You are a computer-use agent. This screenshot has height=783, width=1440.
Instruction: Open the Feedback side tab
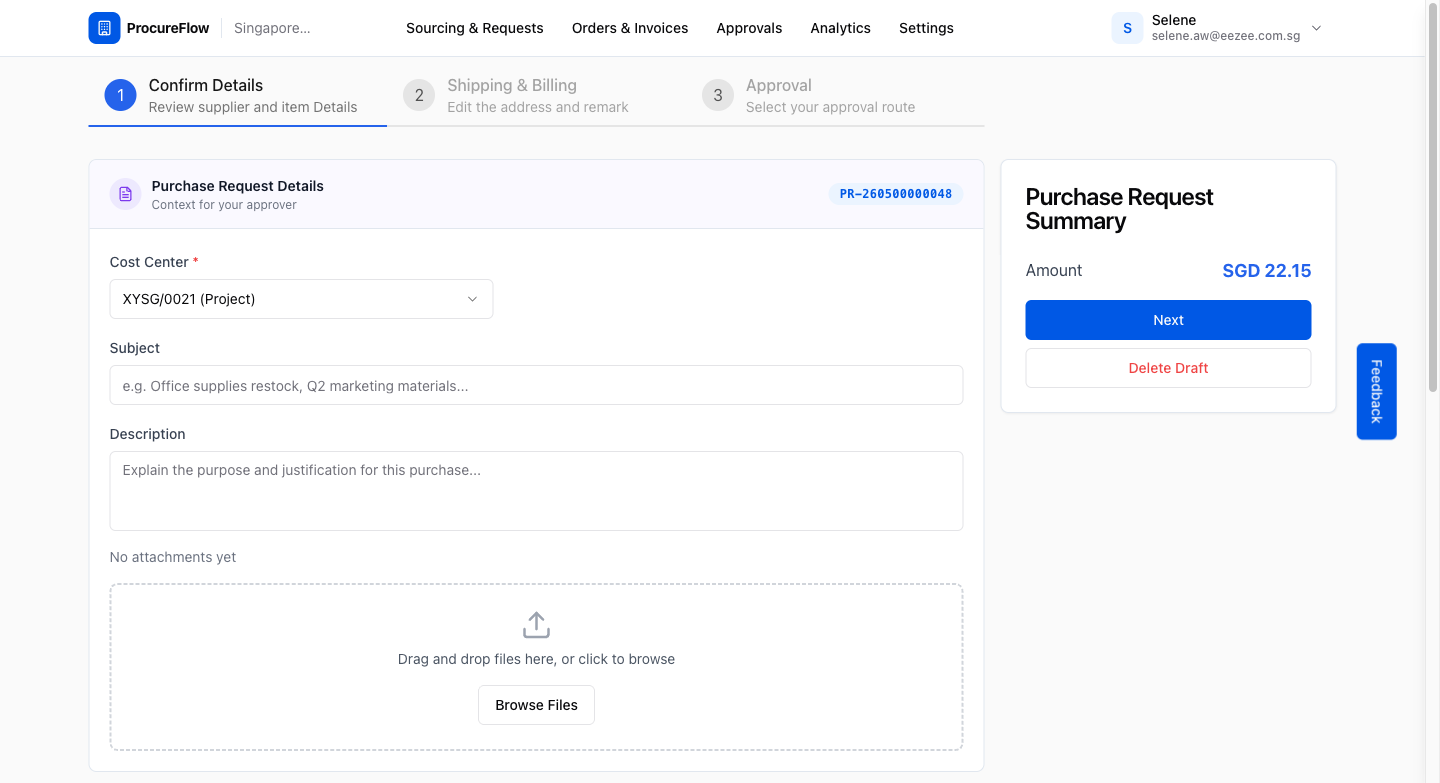click(x=1376, y=391)
